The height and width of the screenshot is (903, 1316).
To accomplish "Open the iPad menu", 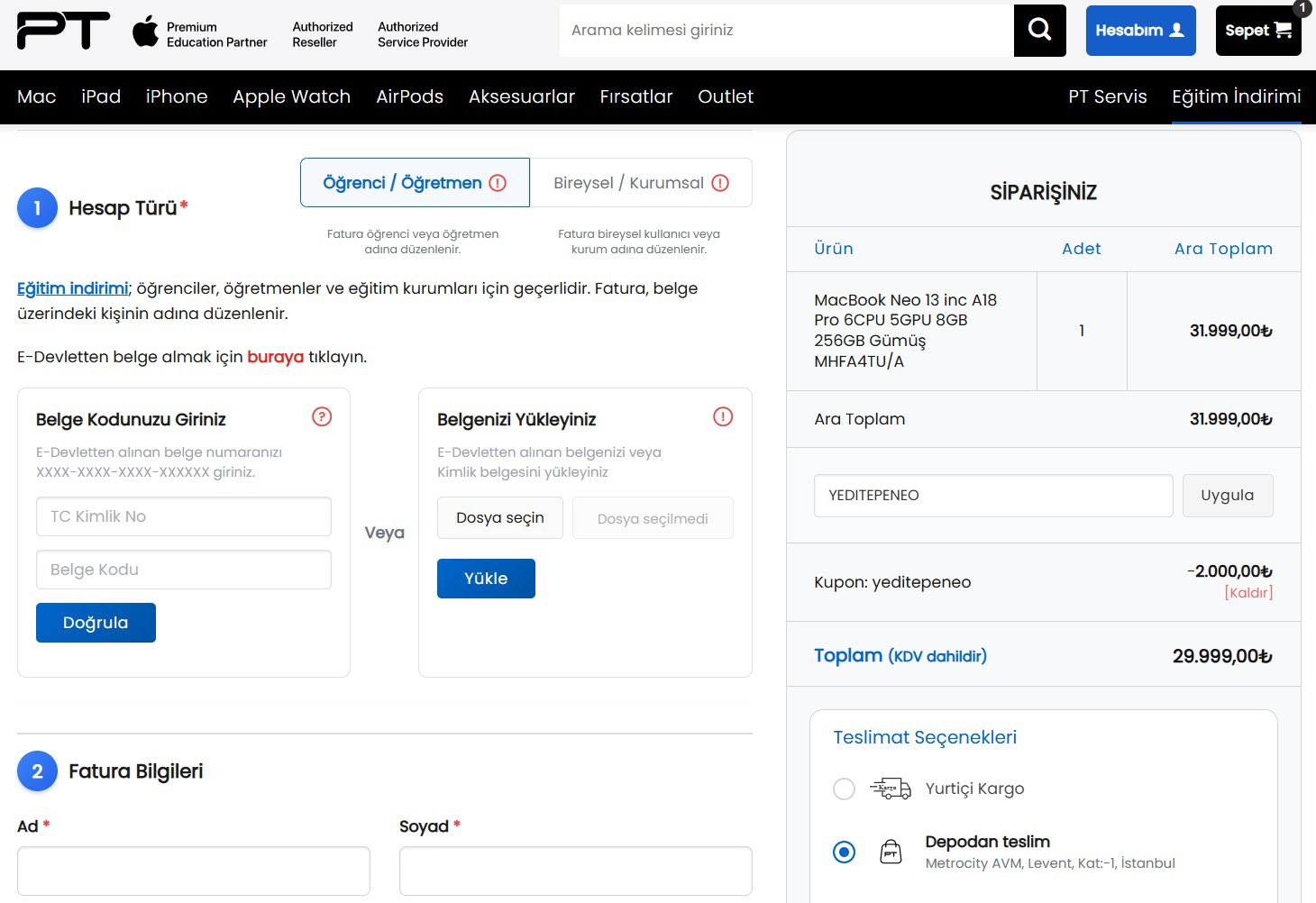I will pos(101,96).
